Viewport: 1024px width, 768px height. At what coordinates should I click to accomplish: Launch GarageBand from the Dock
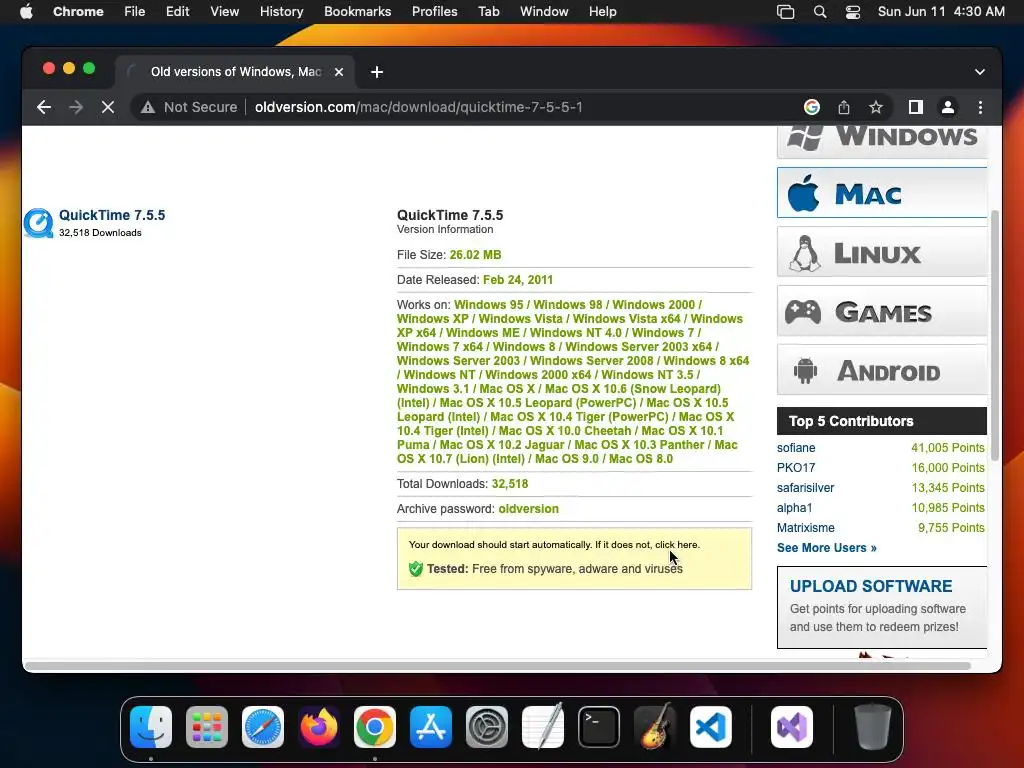(x=655, y=727)
